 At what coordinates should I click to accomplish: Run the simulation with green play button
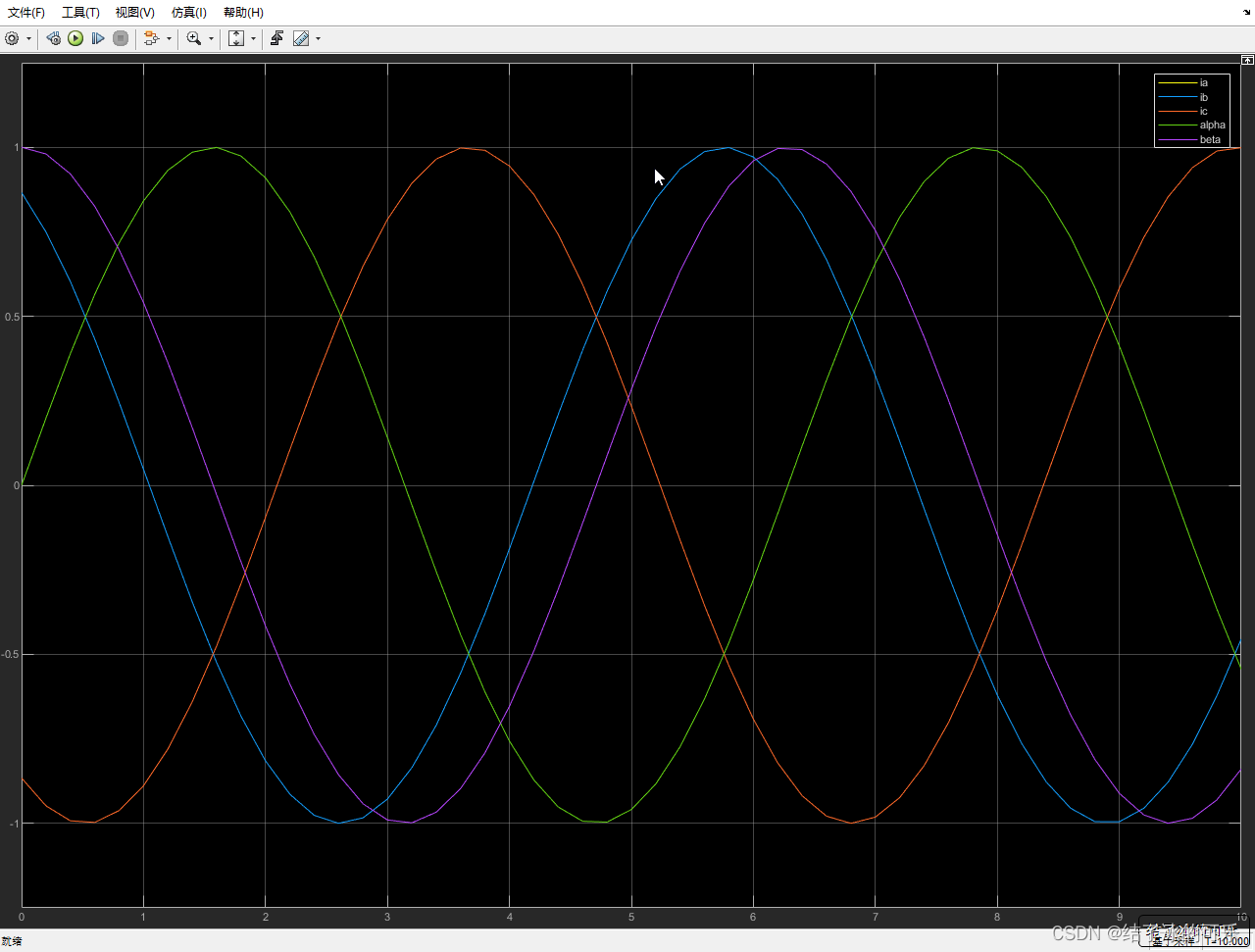coord(75,38)
